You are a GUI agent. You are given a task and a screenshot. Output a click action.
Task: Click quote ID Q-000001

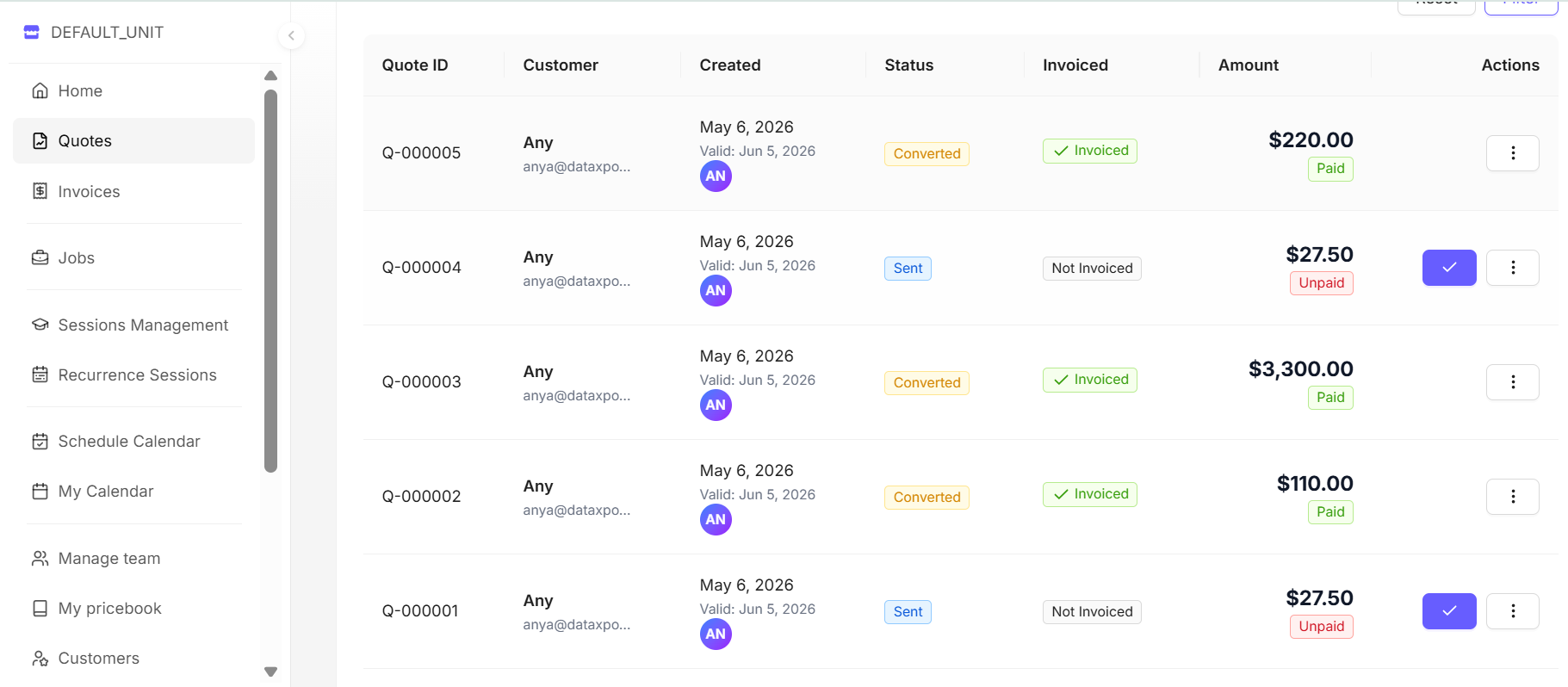point(420,611)
